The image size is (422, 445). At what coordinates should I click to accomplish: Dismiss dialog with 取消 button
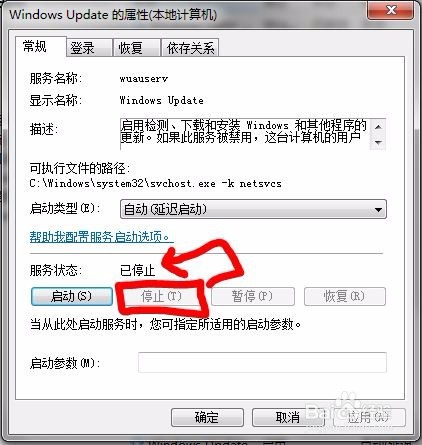(x=288, y=417)
